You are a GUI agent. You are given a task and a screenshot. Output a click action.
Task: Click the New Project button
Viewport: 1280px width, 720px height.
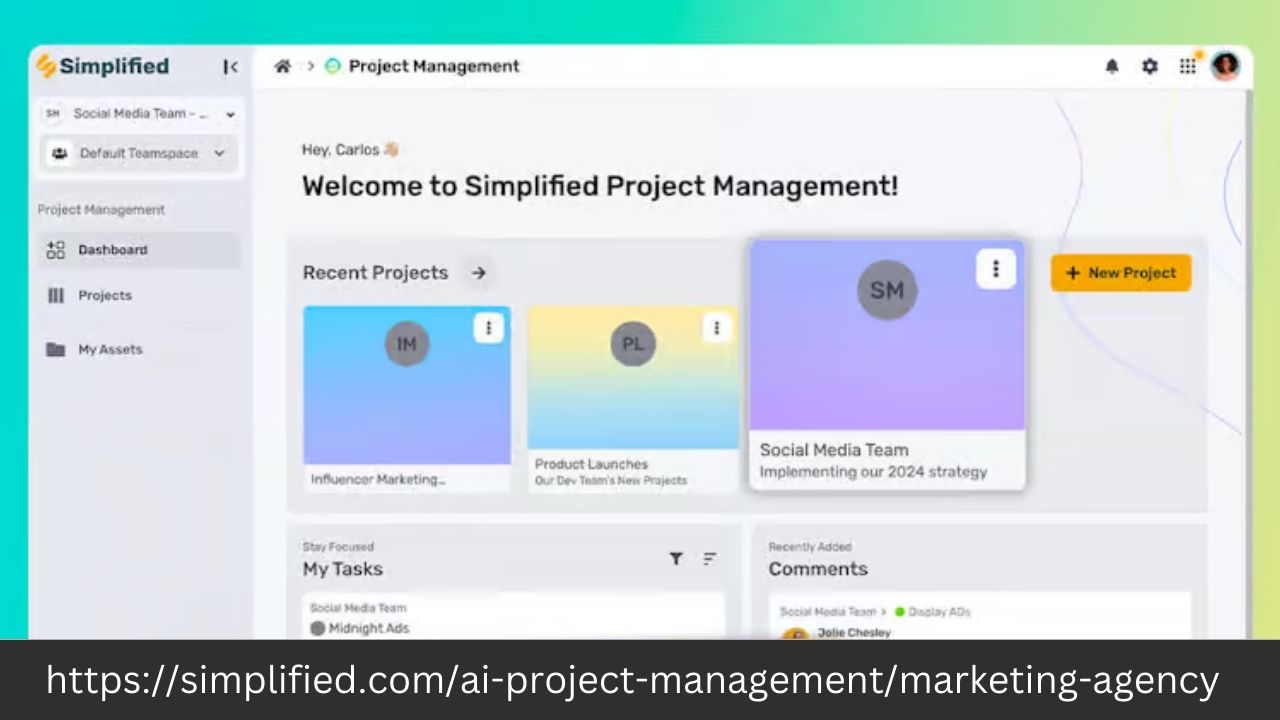click(1120, 272)
